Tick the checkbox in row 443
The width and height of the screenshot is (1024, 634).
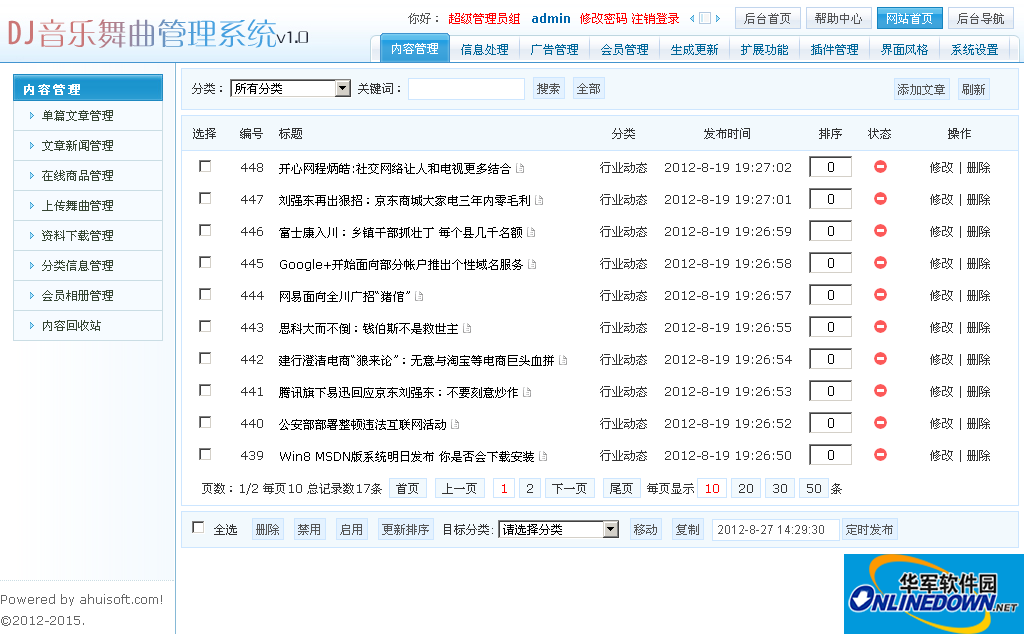(205, 326)
